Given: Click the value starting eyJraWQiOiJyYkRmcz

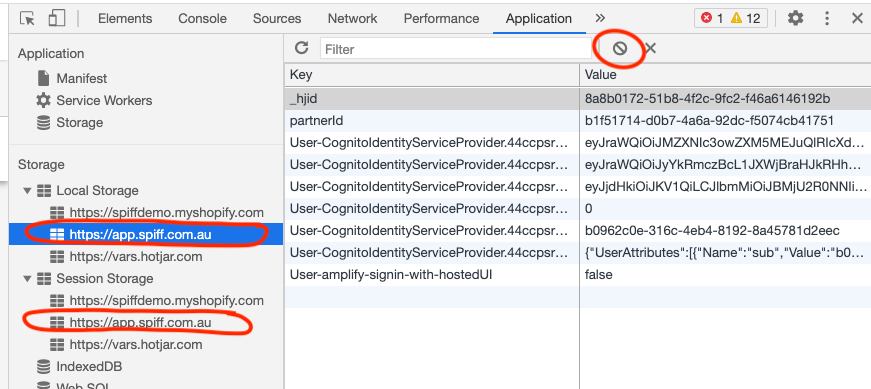Looking at the screenshot, I should click(724, 165).
